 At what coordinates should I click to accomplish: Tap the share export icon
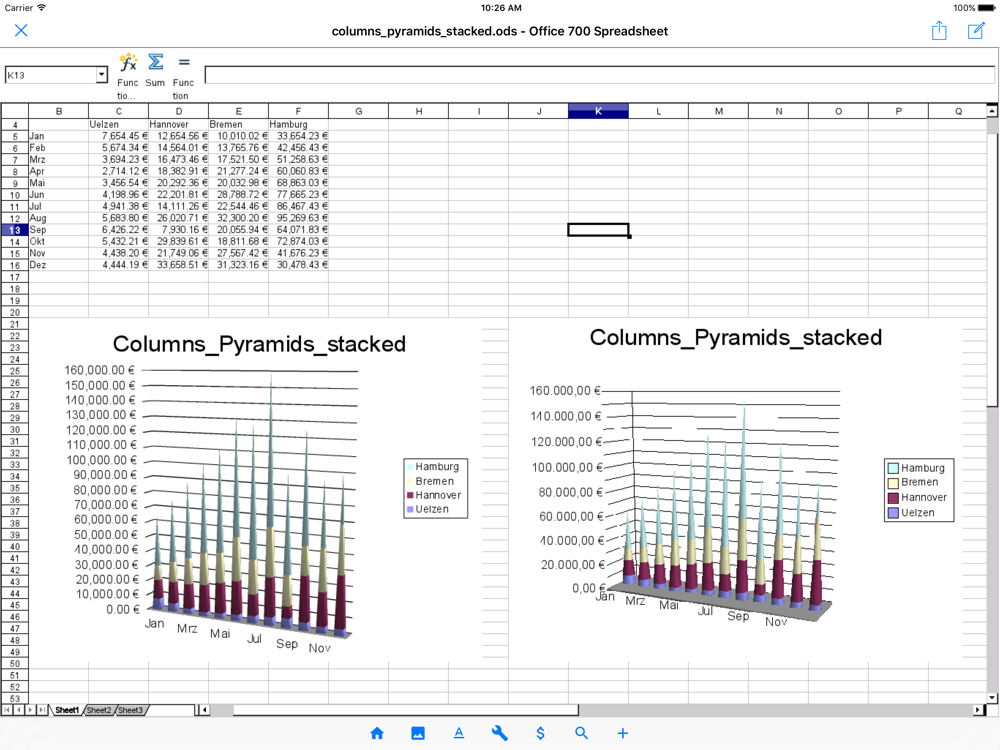tap(939, 31)
